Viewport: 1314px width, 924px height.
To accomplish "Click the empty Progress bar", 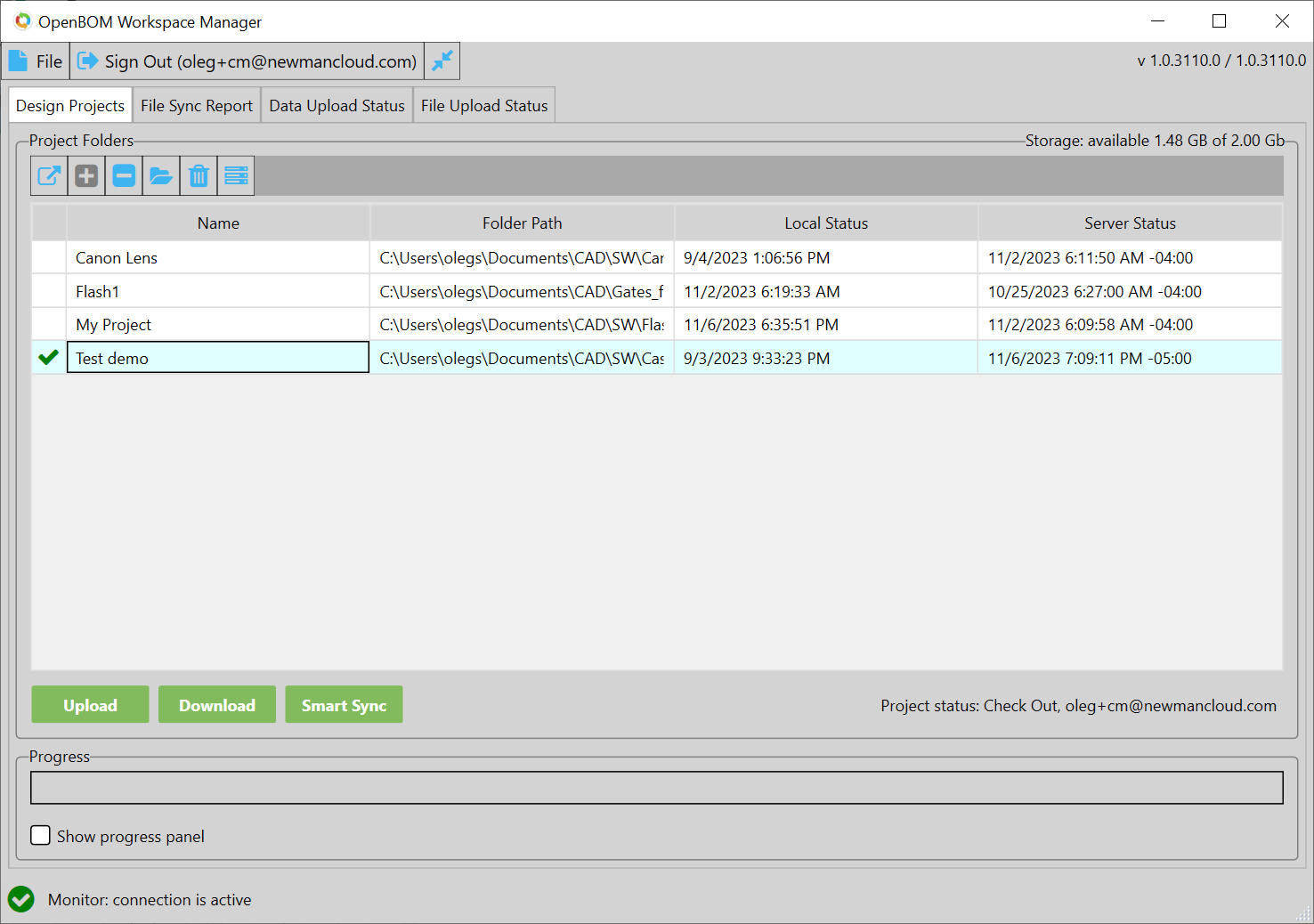I will [x=656, y=788].
